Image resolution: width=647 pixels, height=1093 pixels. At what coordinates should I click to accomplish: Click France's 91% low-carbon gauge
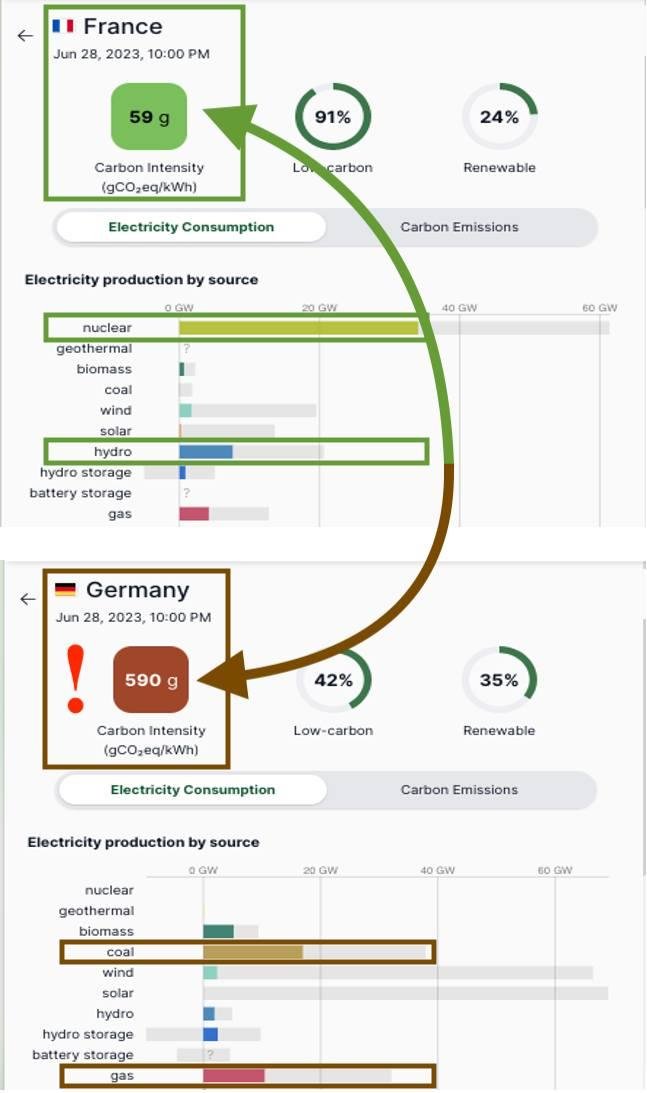(332, 117)
